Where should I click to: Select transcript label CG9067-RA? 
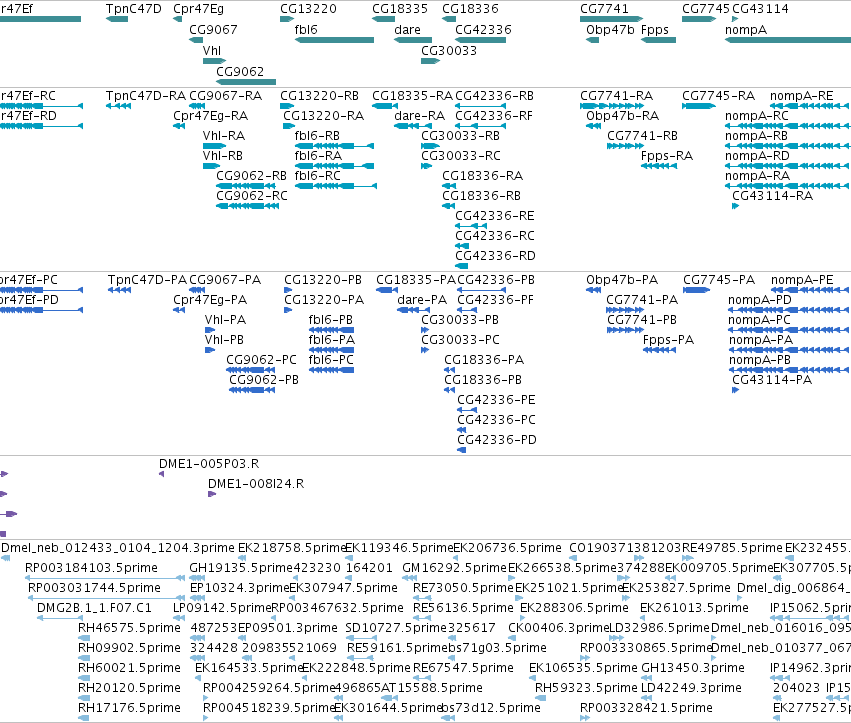click(225, 96)
